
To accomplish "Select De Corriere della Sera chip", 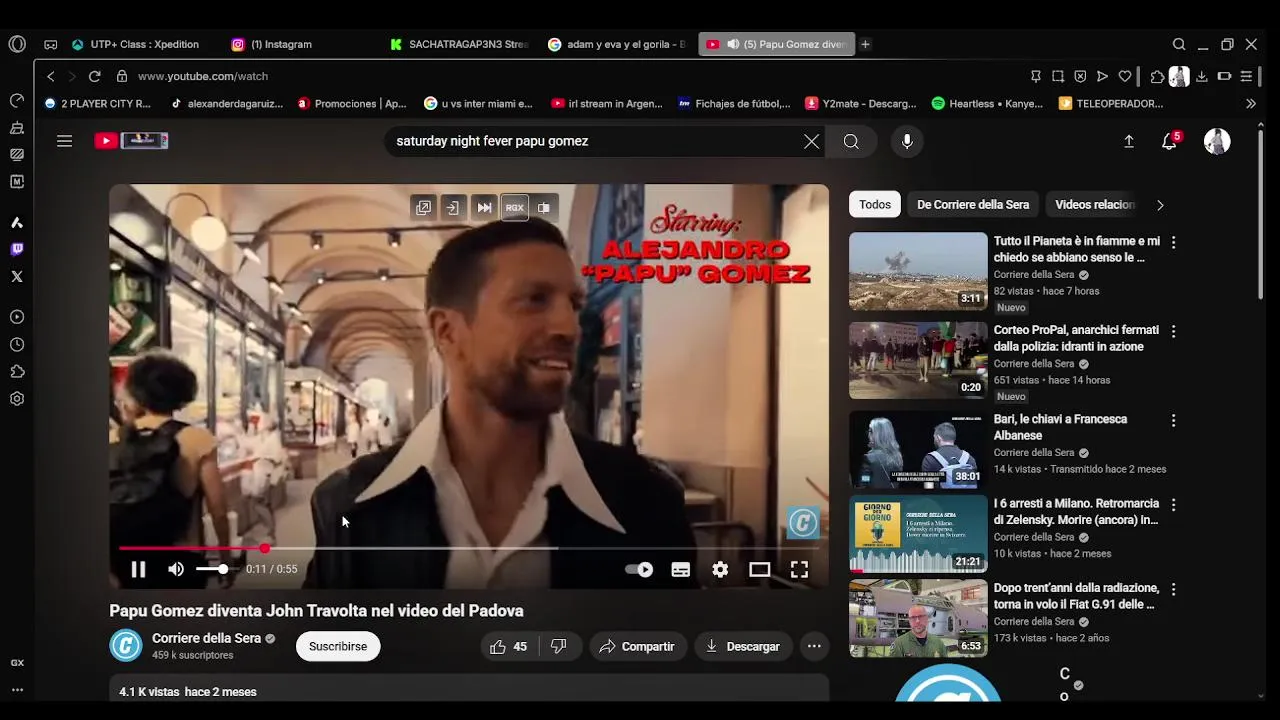I will pos(973,205).
